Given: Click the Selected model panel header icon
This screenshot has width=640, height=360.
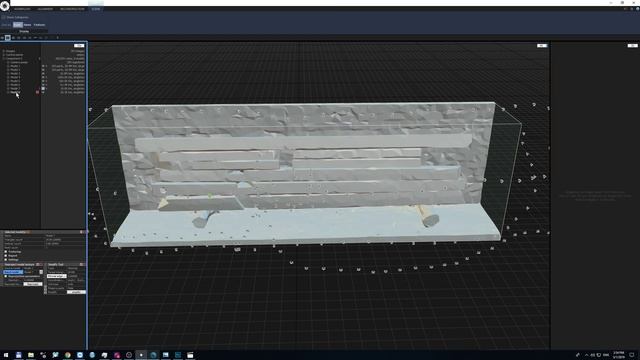Looking at the screenshot, I should click(x=81, y=232).
